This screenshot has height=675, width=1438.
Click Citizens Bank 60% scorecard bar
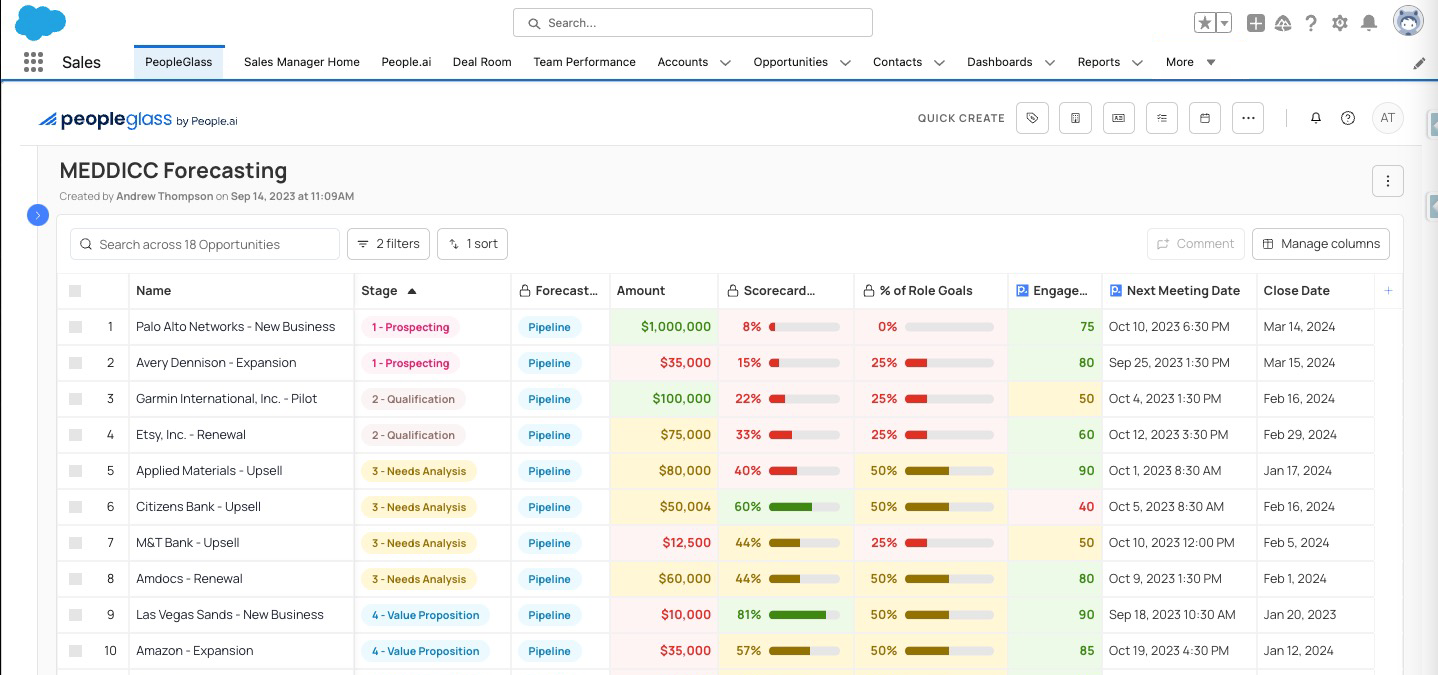[804, 507]
